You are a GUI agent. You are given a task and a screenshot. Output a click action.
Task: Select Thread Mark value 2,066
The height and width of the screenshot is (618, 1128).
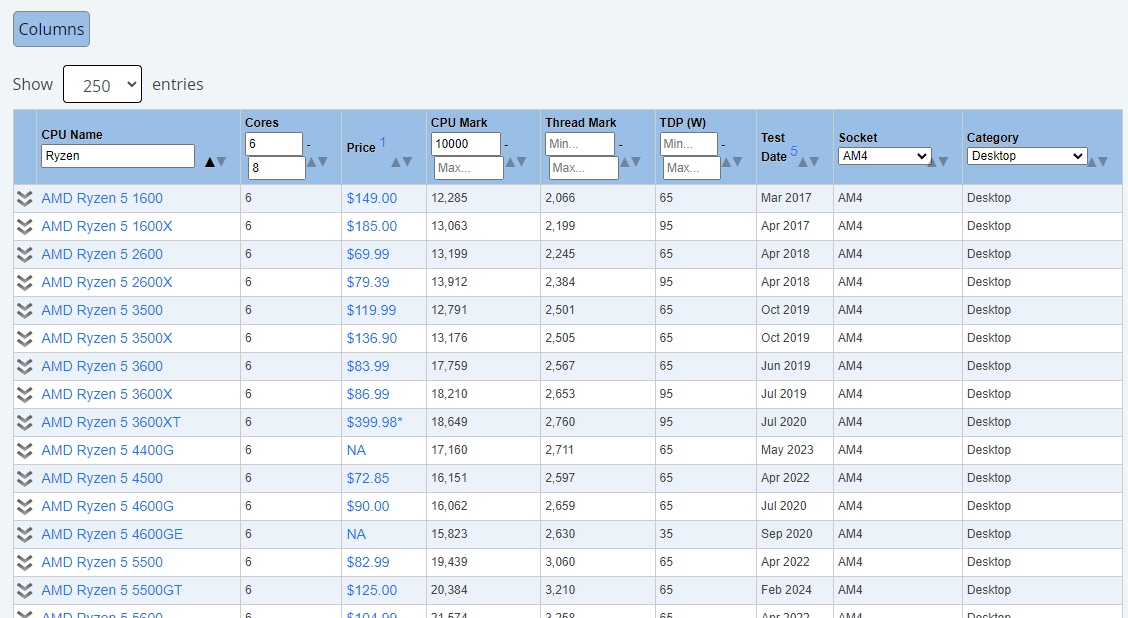click(x=560, y=198)
